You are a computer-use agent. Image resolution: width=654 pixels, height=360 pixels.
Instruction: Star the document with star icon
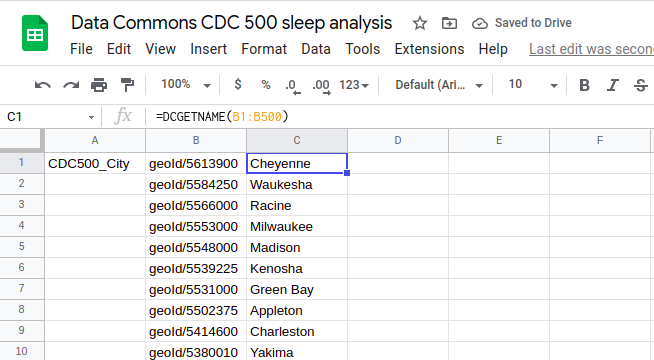pyautogui.click(x=420, y=23)
